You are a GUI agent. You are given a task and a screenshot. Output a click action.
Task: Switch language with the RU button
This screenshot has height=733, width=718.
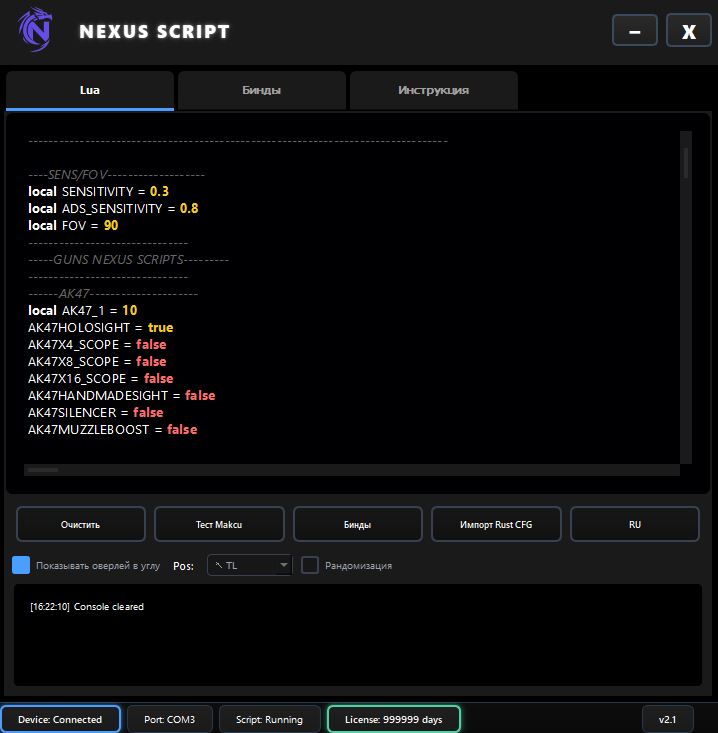tap(635, 525)
